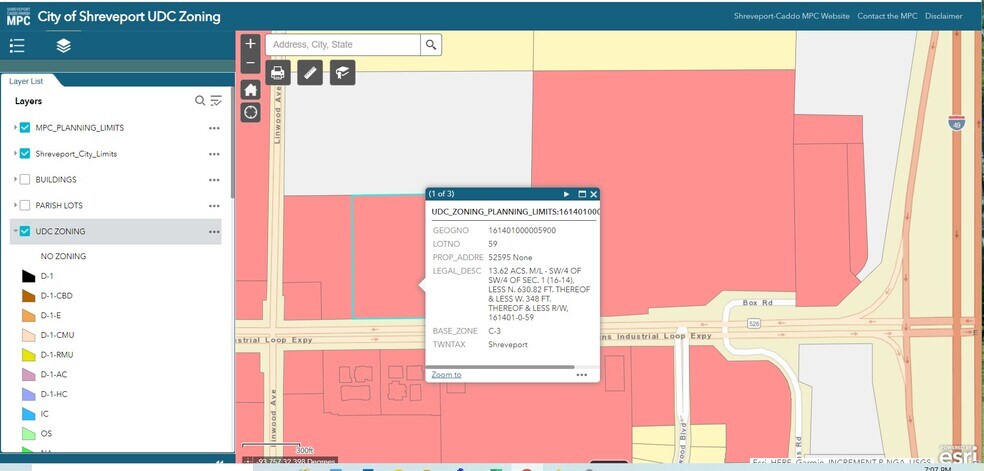This screenshot has width=984, height=471.
Task: Click the Home default extent button
Action: [x=250, y=90]
